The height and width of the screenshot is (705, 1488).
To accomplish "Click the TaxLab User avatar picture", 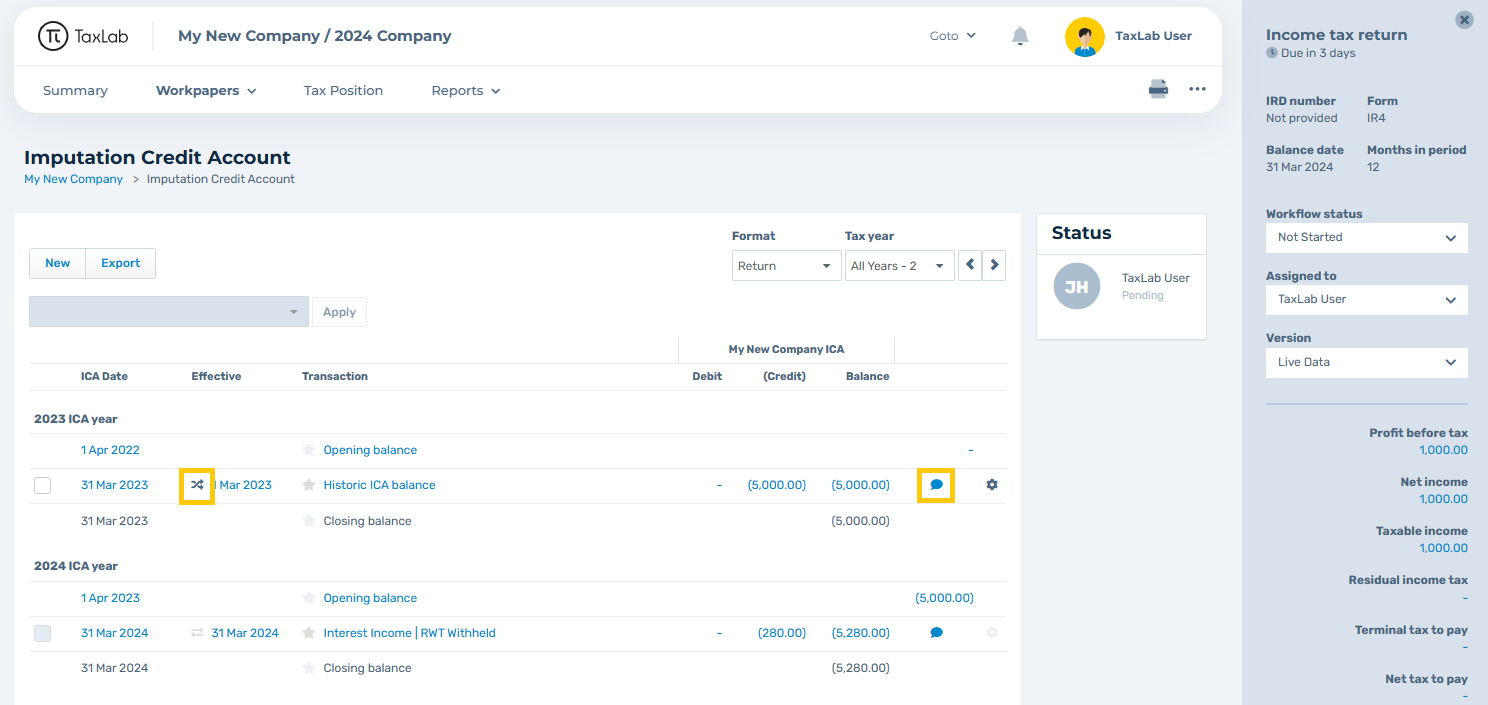I will coord(1085,36).
